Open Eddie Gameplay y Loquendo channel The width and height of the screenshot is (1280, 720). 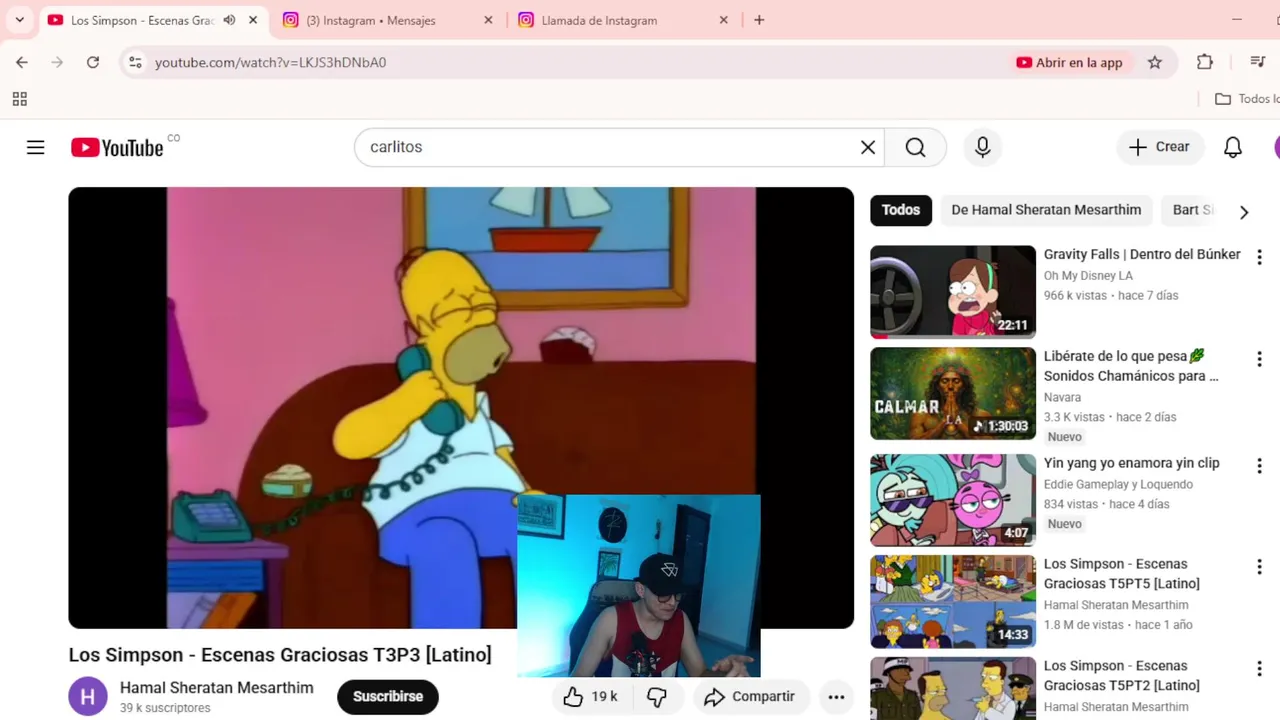coord(1118,484)
